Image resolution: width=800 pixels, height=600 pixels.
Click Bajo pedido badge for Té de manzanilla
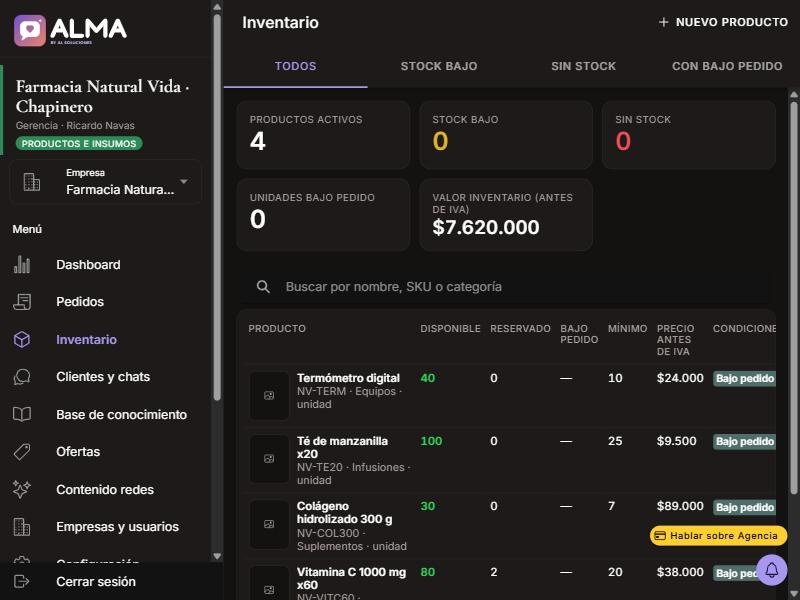click(744, 441)
